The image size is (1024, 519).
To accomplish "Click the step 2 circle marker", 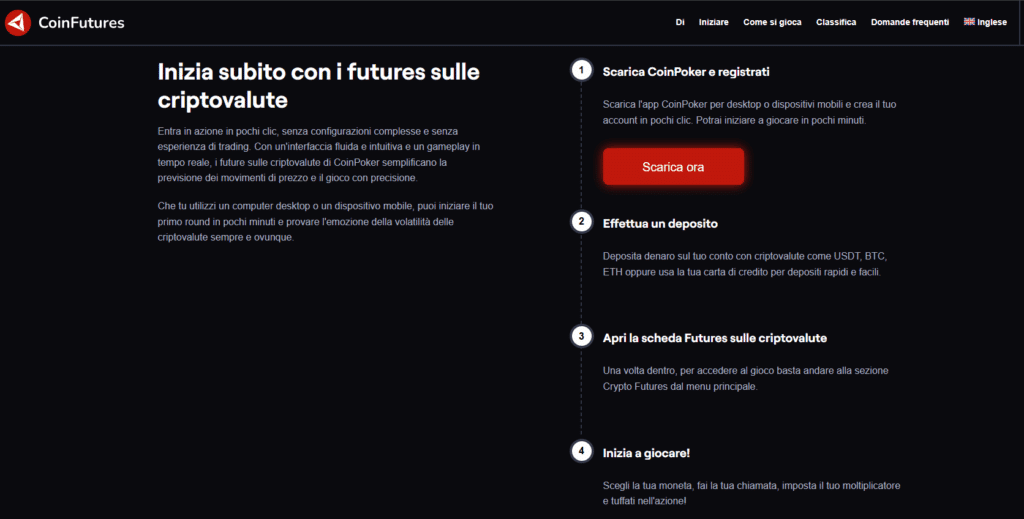I will coord(581,222).
